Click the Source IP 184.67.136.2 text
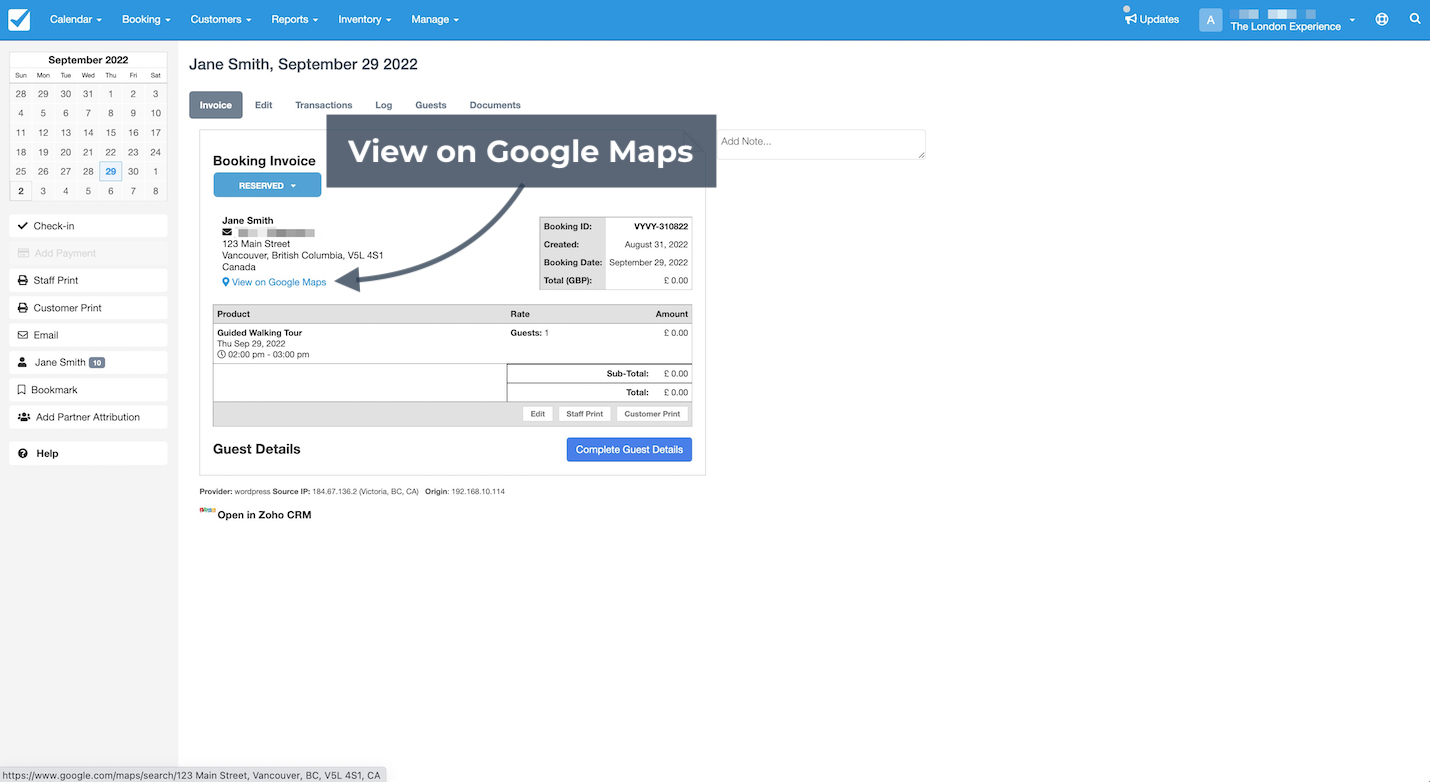Viewport: 1430px width, 782px height. (x=366, y=492)
